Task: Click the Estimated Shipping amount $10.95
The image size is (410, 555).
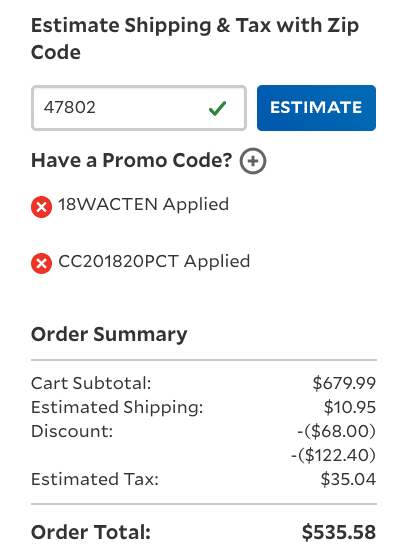Action: (349, 407)
